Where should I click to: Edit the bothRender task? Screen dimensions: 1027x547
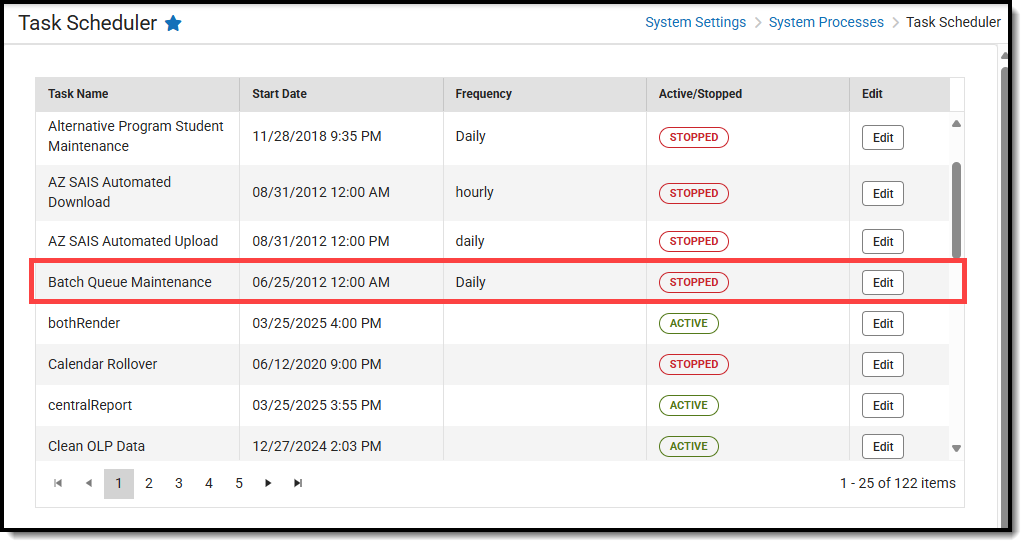(x=882, y=324)
